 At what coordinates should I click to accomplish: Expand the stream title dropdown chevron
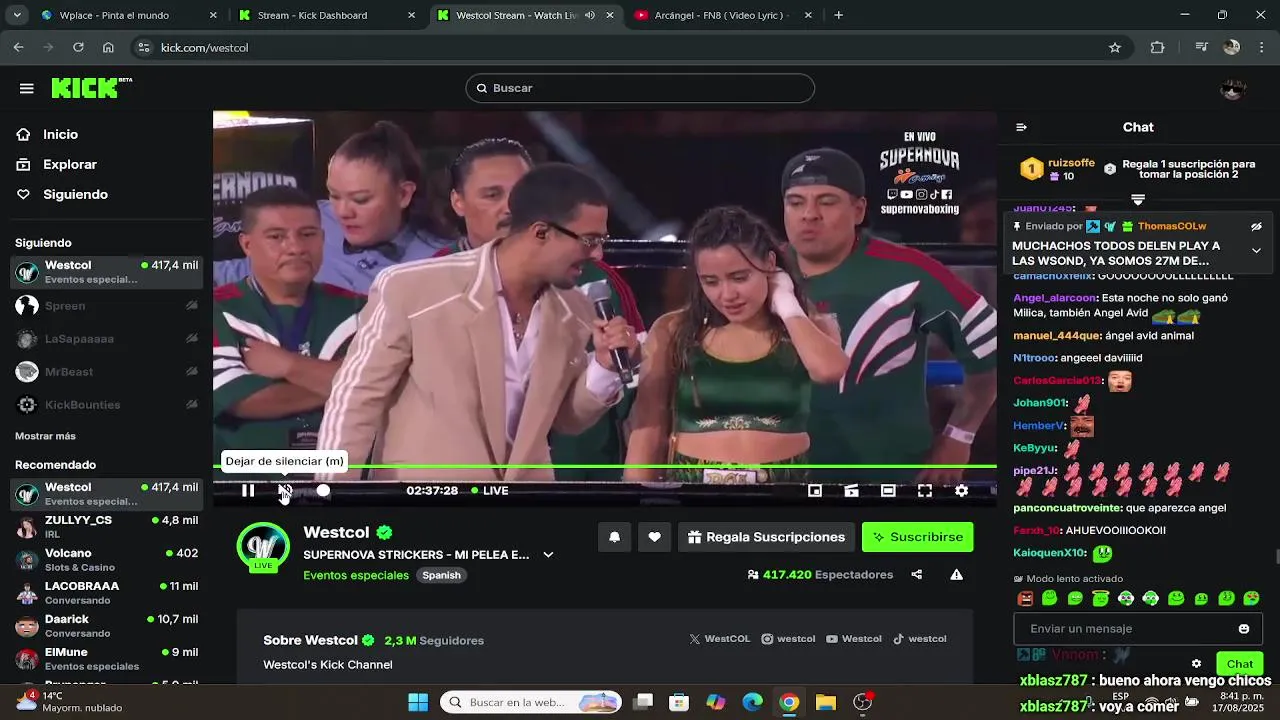[x=548, y=555]
